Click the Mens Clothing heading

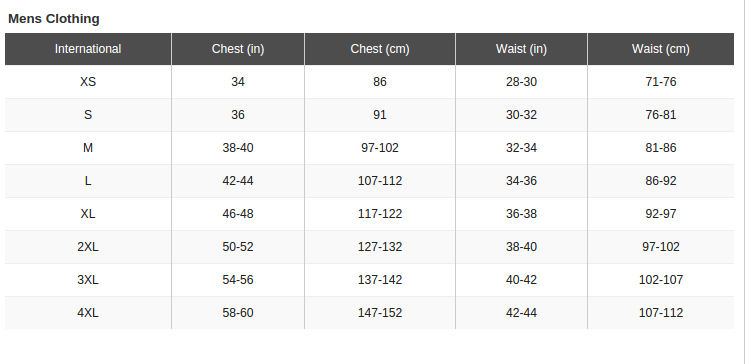[54, 19]
